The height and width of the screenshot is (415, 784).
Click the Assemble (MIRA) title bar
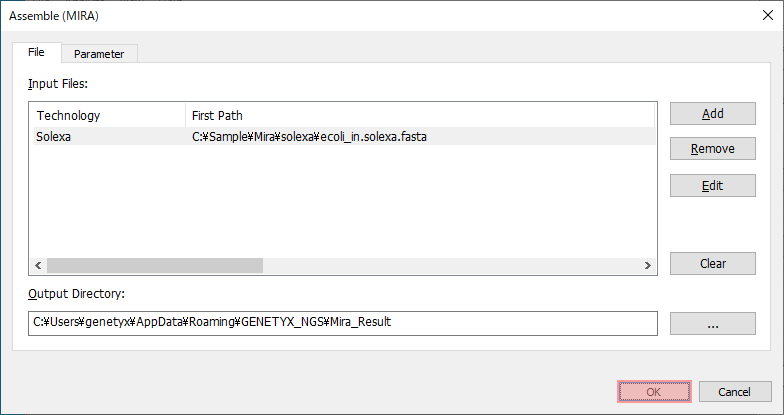click(x=380, y=16)
